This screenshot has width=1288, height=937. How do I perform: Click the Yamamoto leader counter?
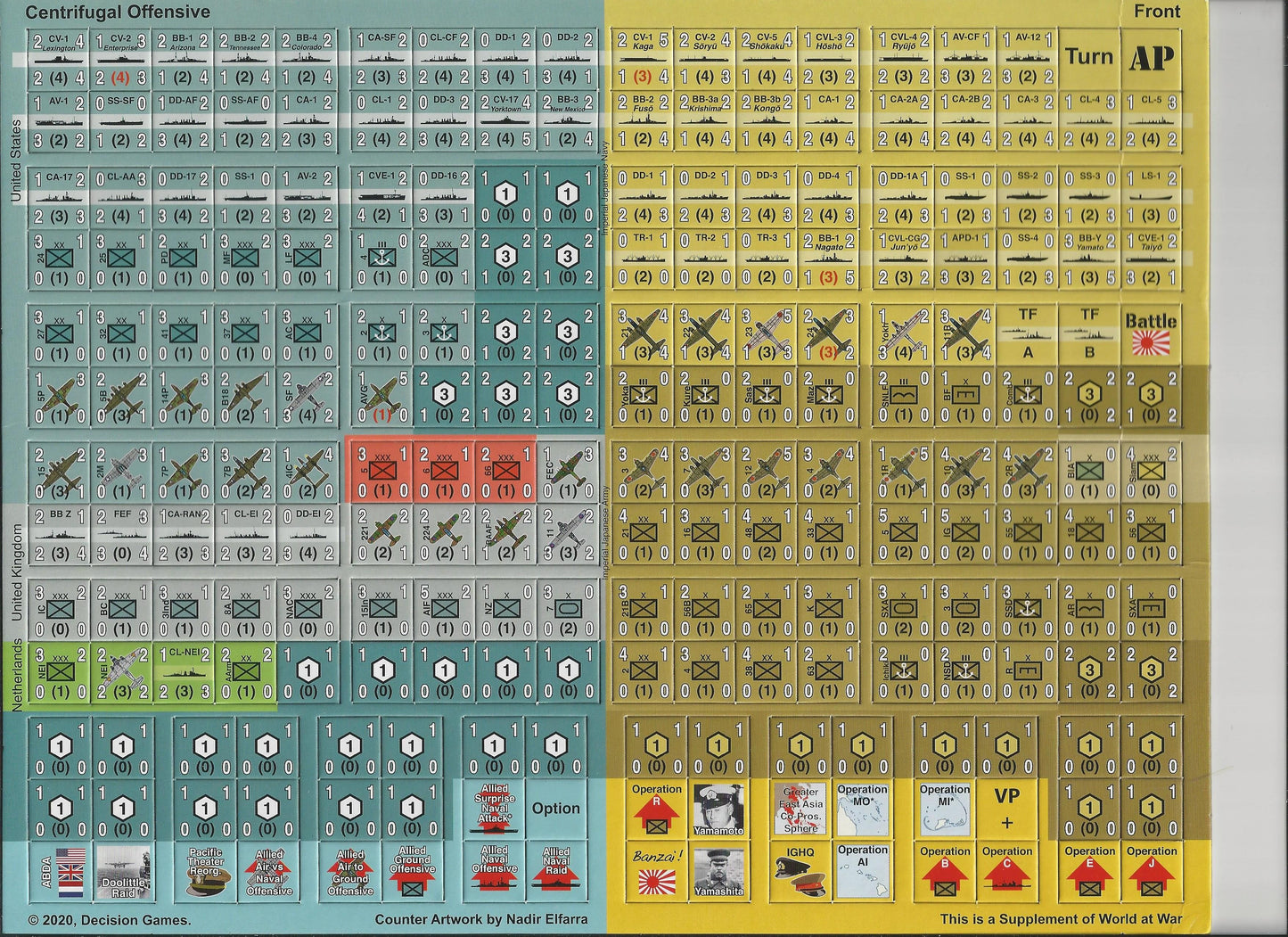[718, 810]
